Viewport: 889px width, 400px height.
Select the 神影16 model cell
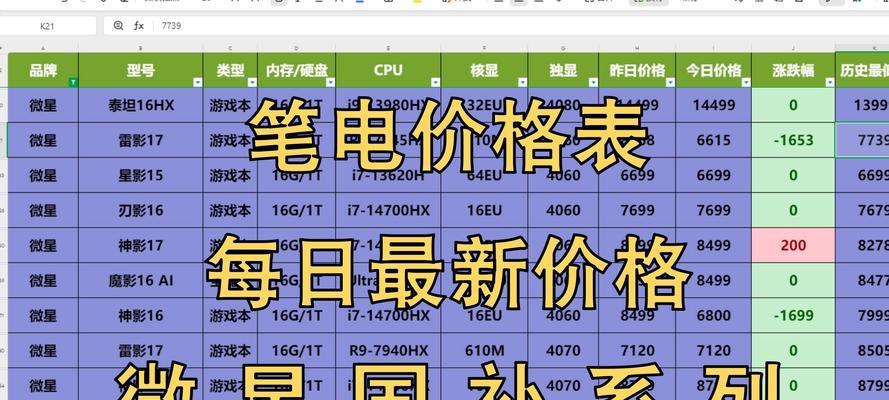pyautogui.click(x=141, y=316)
